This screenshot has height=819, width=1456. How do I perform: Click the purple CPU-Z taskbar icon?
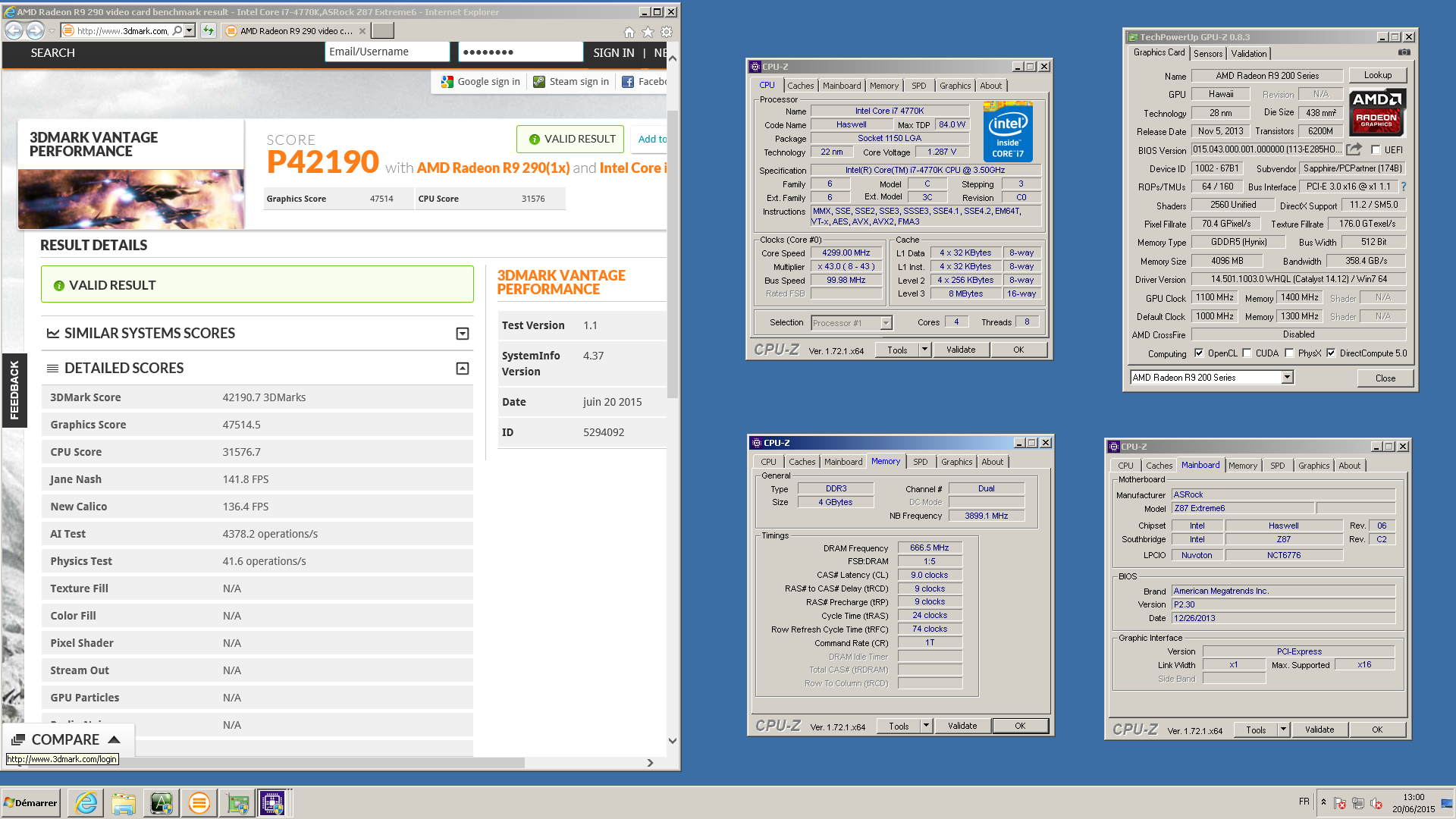[272, 802]
